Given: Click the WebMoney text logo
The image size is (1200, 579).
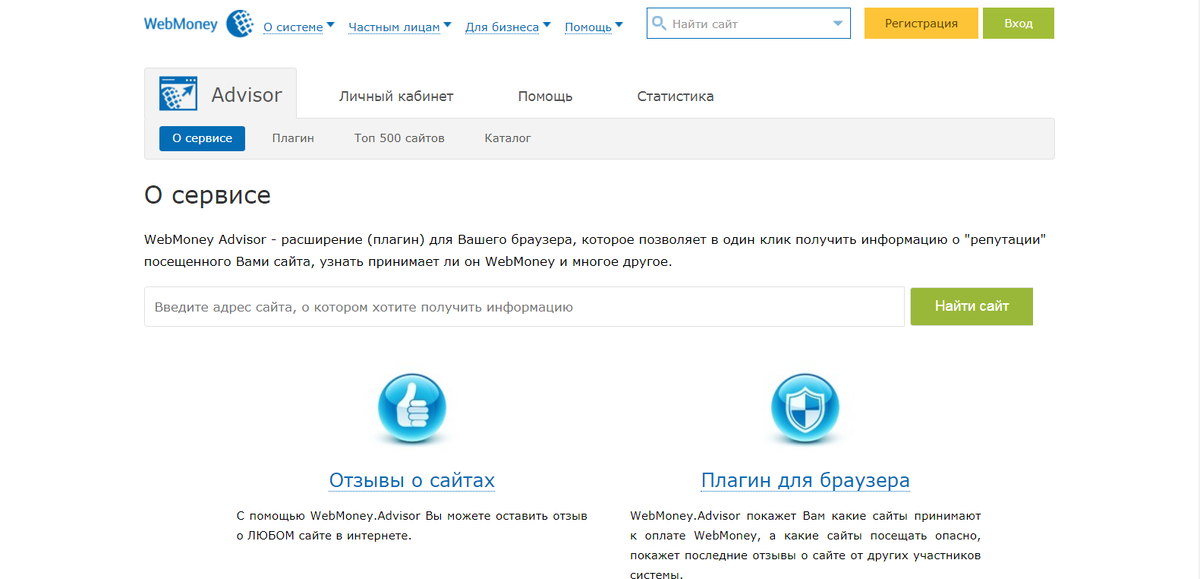Looking at the screenshot, I should coord(181,23).
